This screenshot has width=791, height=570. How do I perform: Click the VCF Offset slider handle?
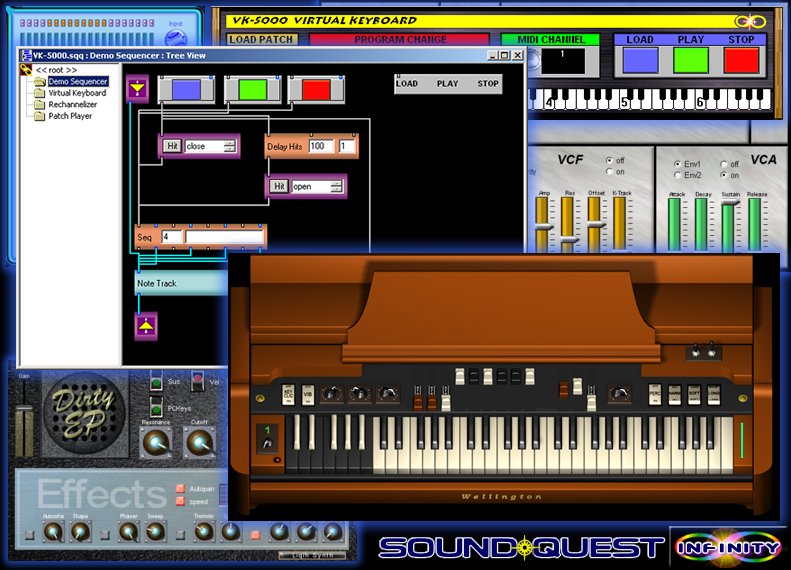[x=596, y=224]
